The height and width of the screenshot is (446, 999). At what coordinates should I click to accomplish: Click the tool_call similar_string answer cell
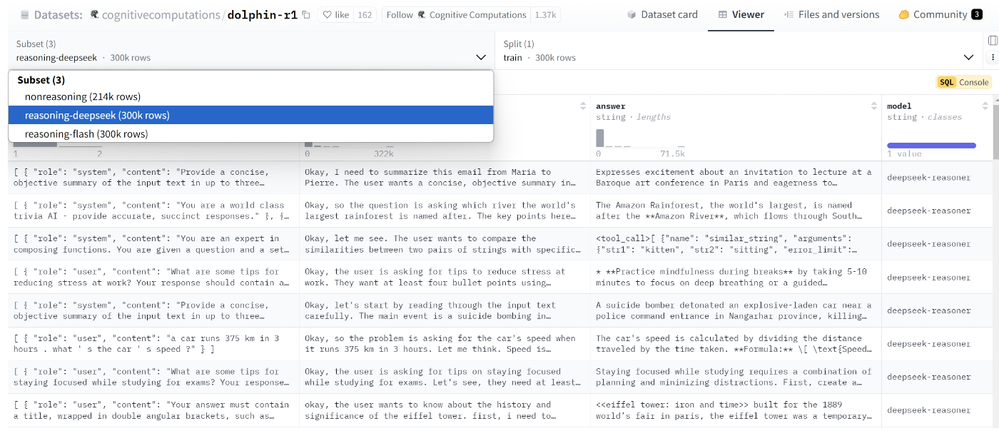(736, 244)
